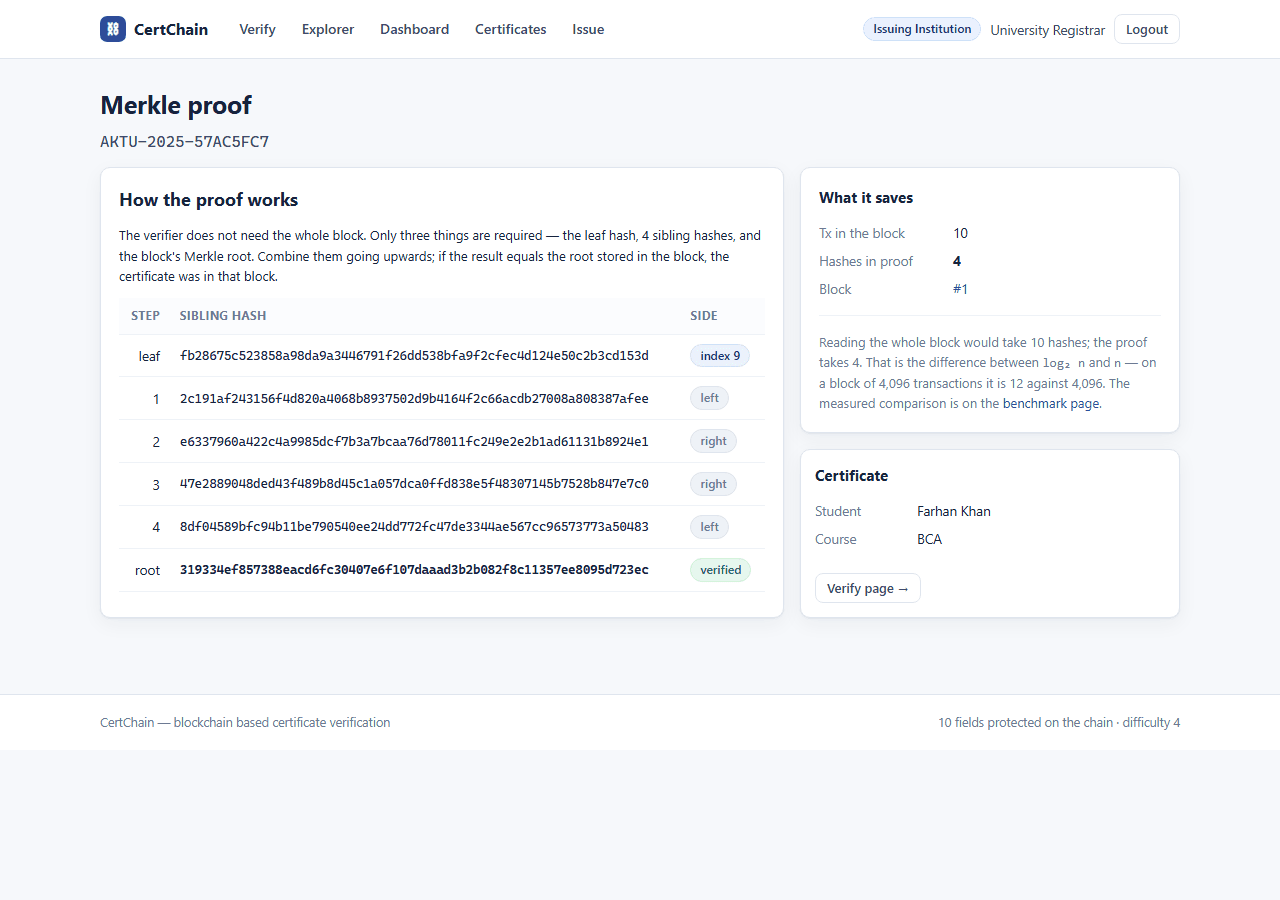Image resolution: width=1280 pixels, height=900 pixels.
Task: Click the SIBLING HASH column header
Action: (223, 316)
